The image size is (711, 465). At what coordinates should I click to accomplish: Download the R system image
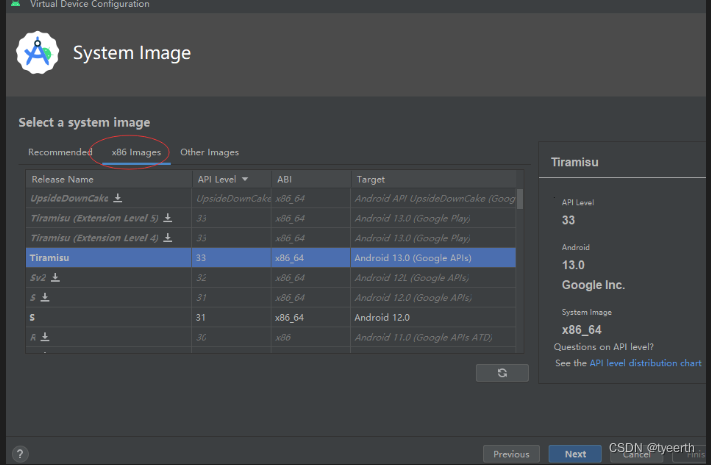pos(45,337)
